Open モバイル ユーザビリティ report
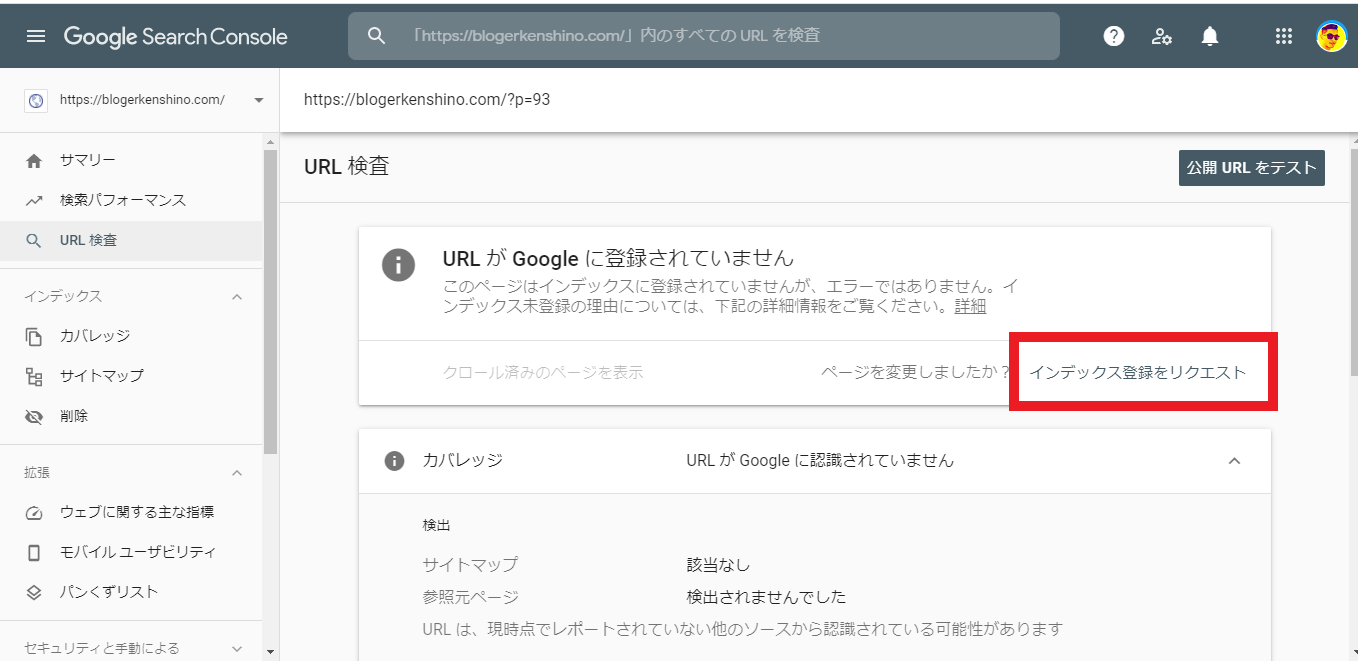The height and width of the screenshot is (661, 1358). pyautogui.click(x=131, y=552)
